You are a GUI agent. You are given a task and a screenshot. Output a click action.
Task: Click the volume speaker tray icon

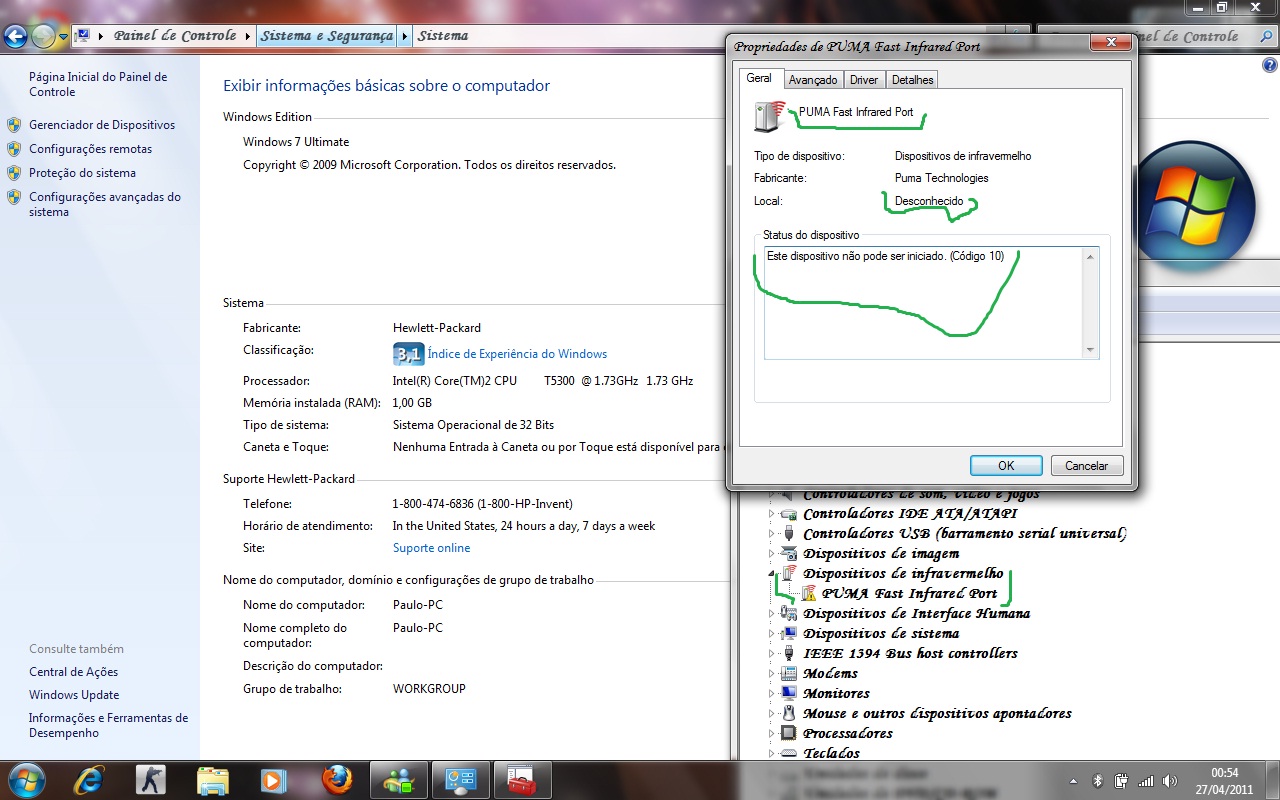click(1170, 781)
